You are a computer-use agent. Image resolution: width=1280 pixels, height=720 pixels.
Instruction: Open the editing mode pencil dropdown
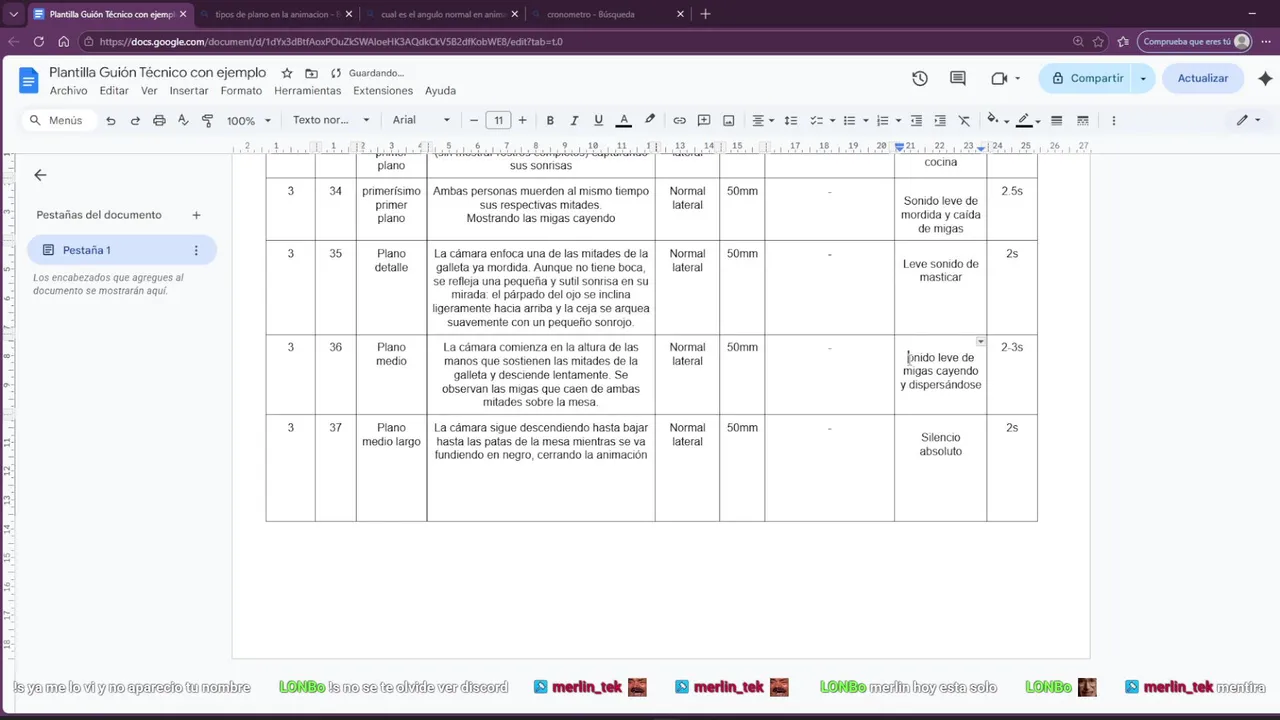click(1248, 120)
